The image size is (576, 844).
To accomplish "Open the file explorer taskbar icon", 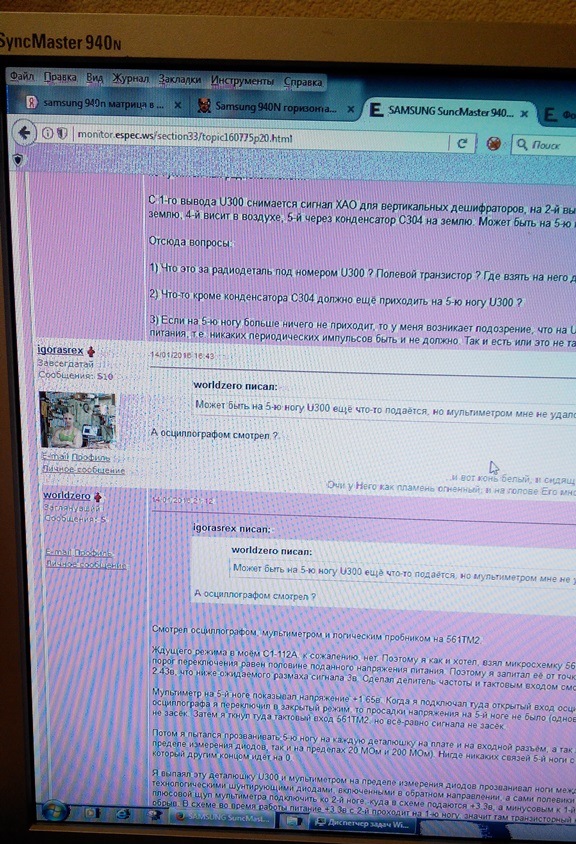I will click(x=293, y=821).
